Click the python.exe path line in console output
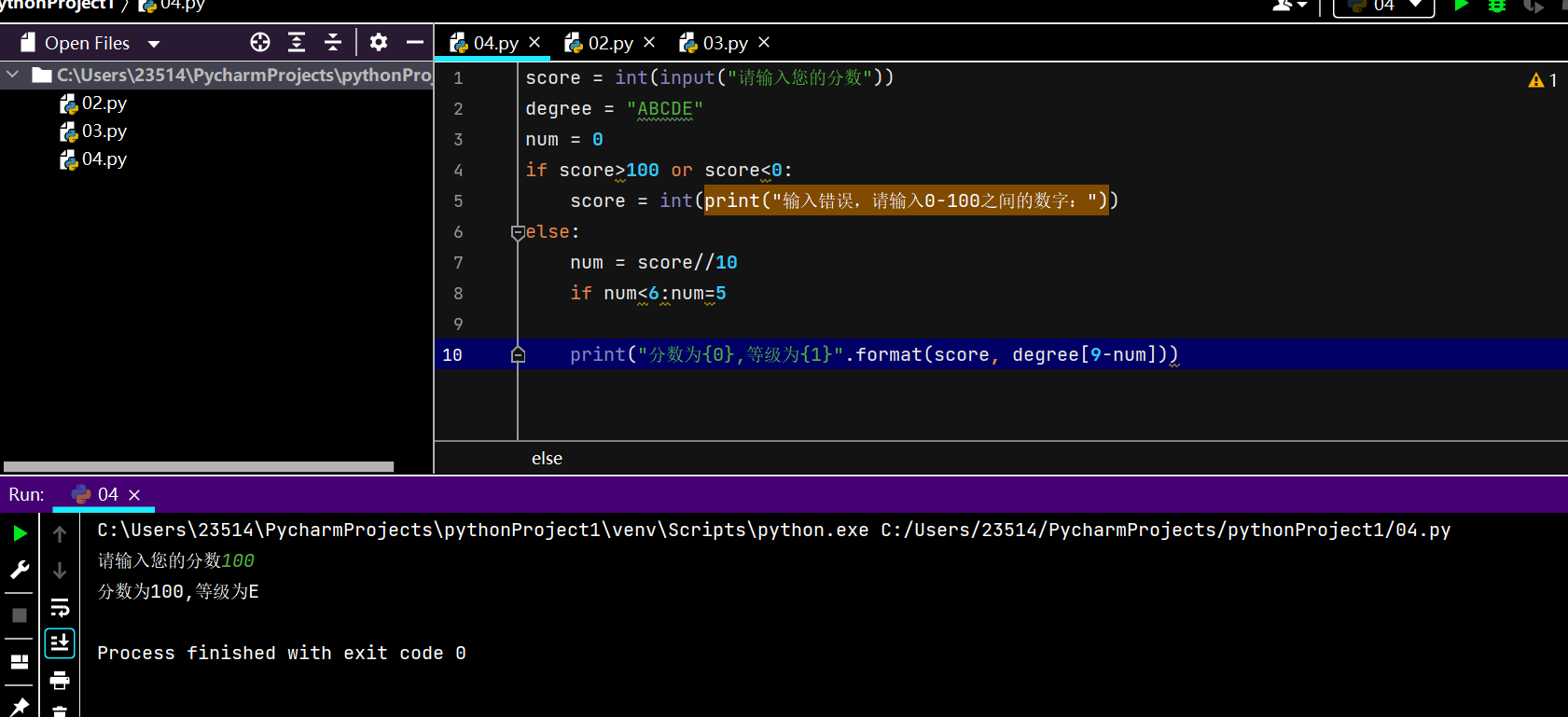1568x717 pixels. pyautogui.click(x=774, y=531)
